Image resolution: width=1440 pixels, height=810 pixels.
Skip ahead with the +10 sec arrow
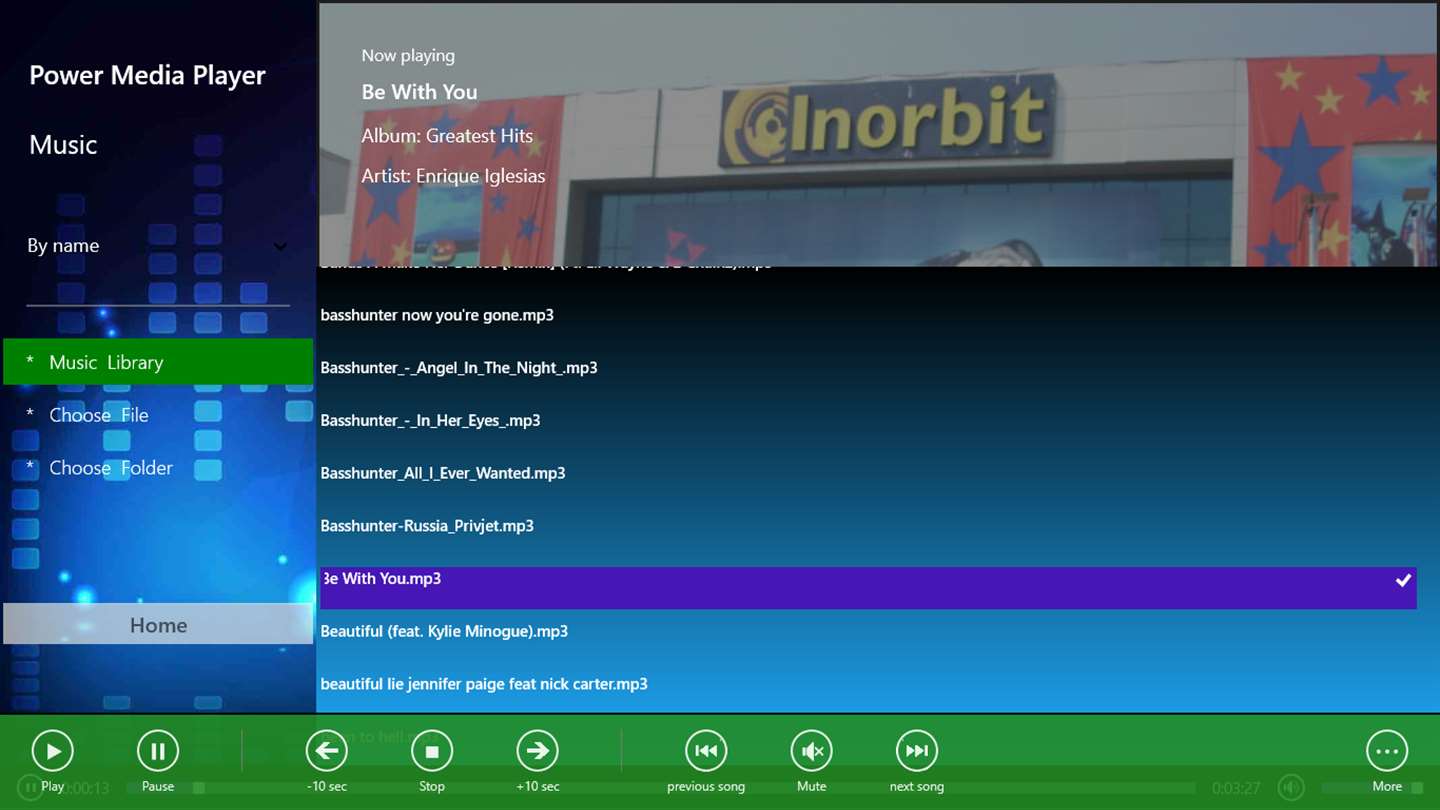coord(537,751)
